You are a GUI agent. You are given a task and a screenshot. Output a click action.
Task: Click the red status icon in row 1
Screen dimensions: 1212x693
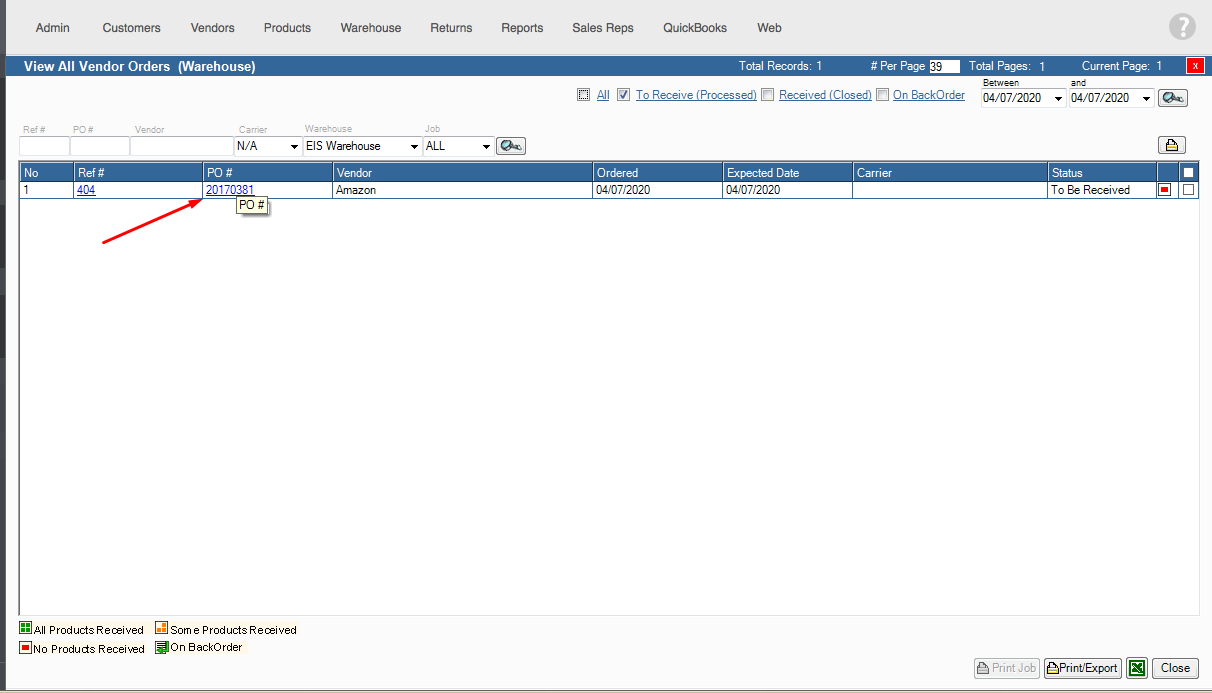pos(1164,190)
